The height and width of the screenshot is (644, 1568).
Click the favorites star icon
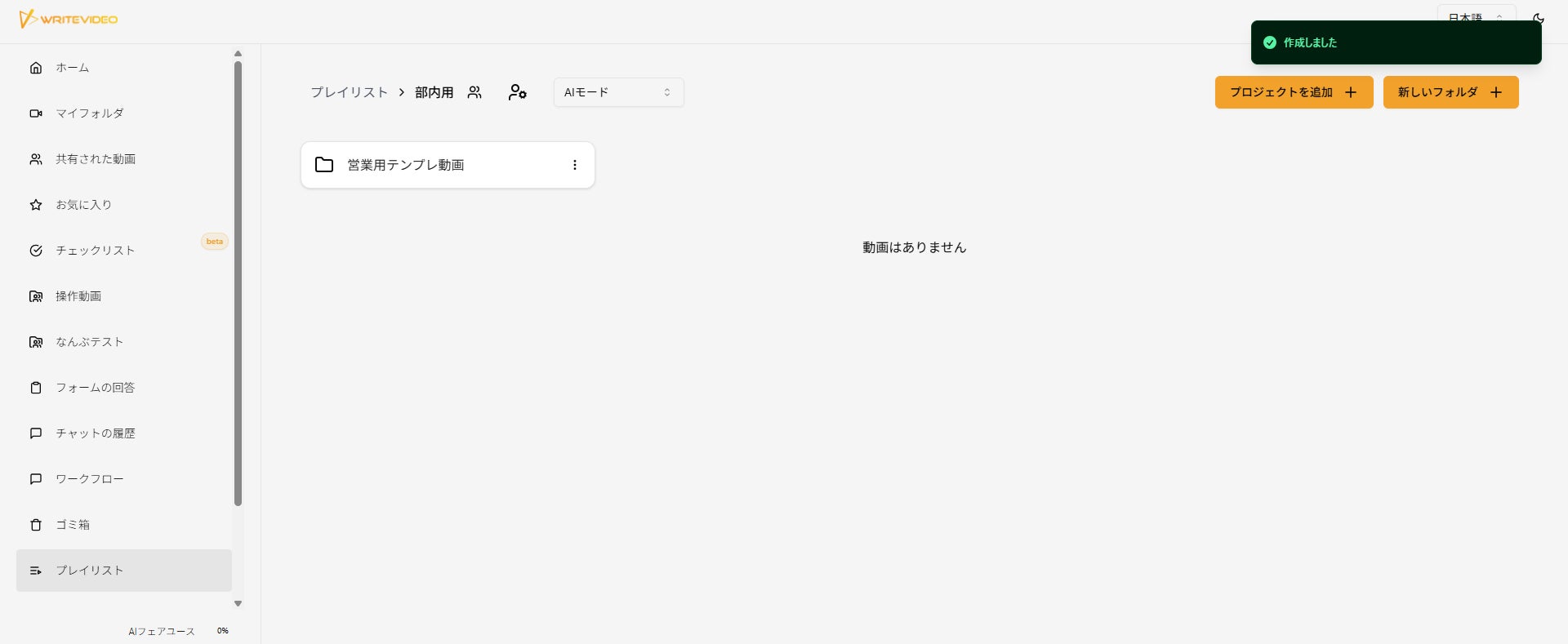click(x=36, y=205)
